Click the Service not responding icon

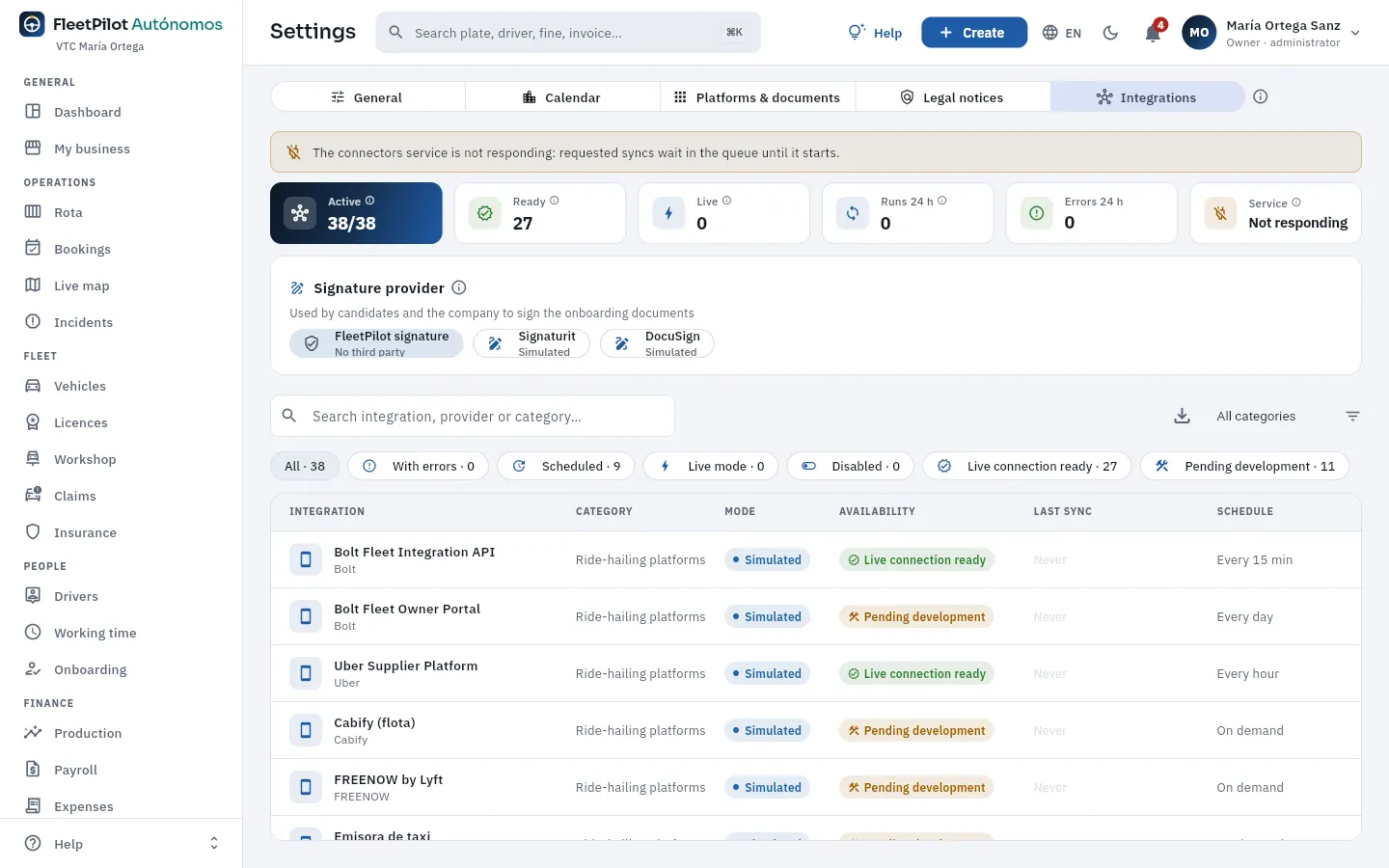coord(1220,213)
